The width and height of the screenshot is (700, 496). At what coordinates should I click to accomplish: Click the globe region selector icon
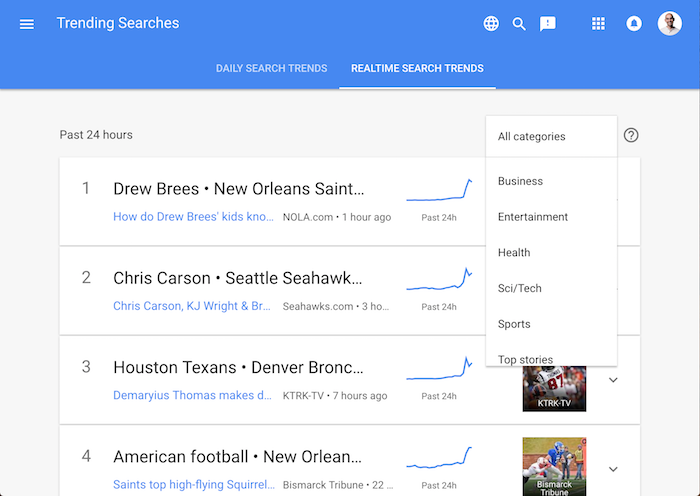click(491, 23)
